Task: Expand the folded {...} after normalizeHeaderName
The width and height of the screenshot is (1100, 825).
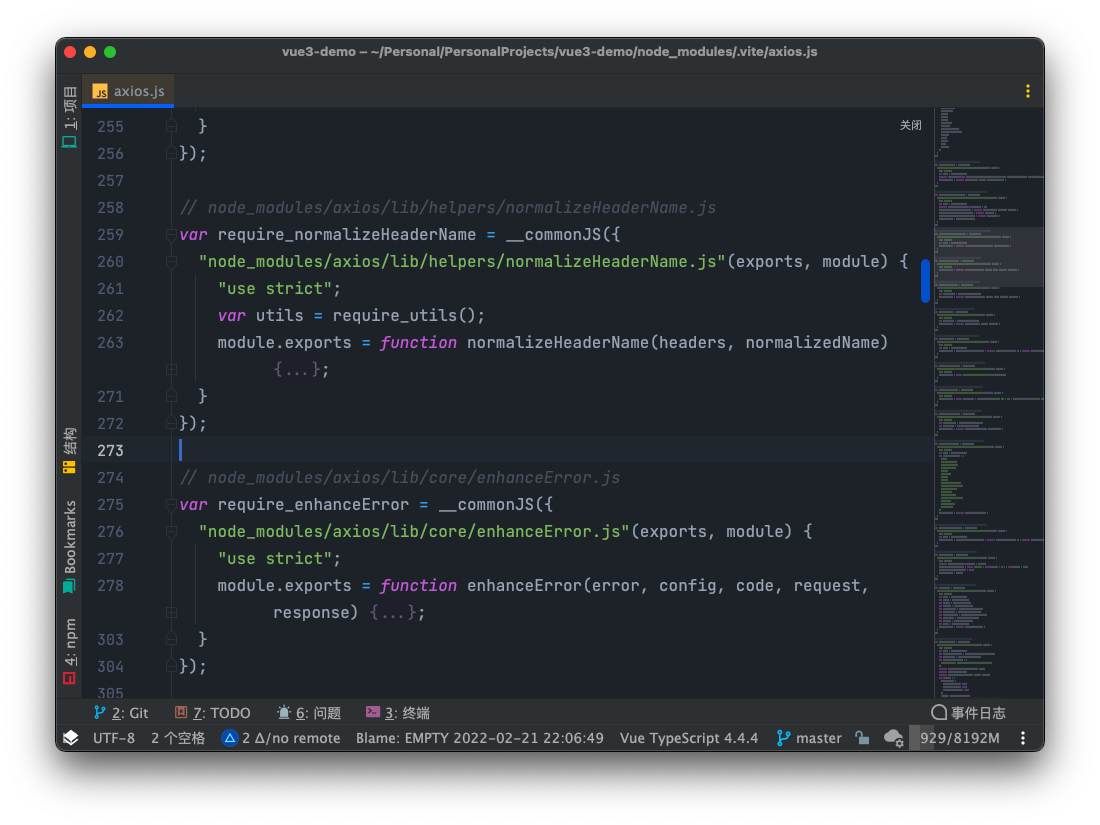Action: pyautogui.click(x=297, y=369)
